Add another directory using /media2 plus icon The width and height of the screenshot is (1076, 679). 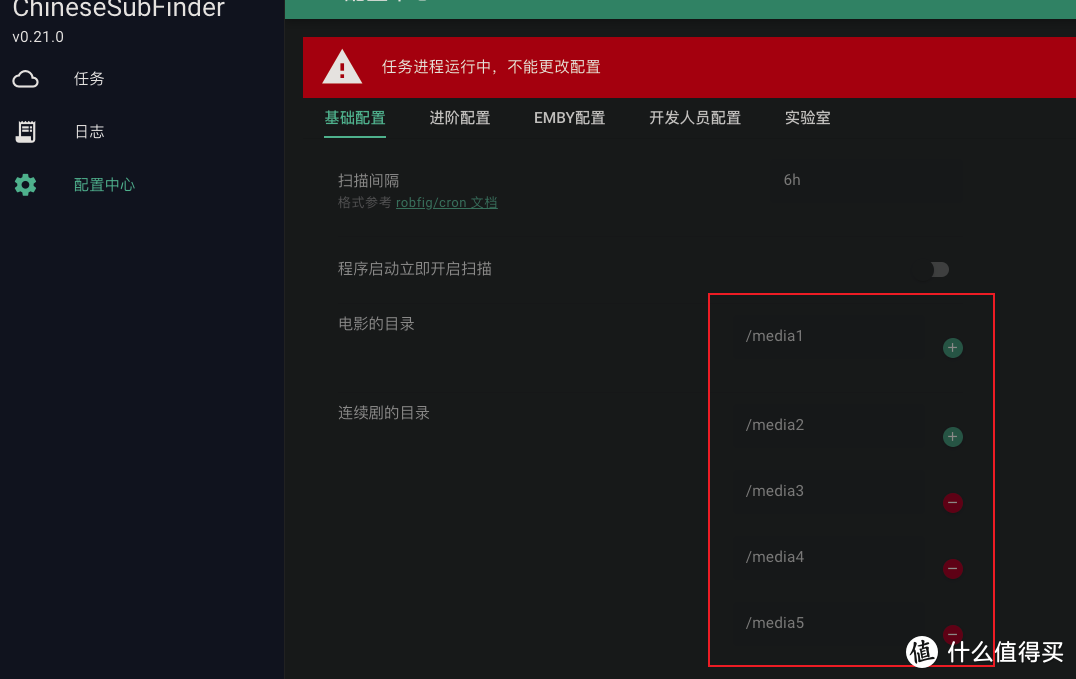tap(952, 437)
